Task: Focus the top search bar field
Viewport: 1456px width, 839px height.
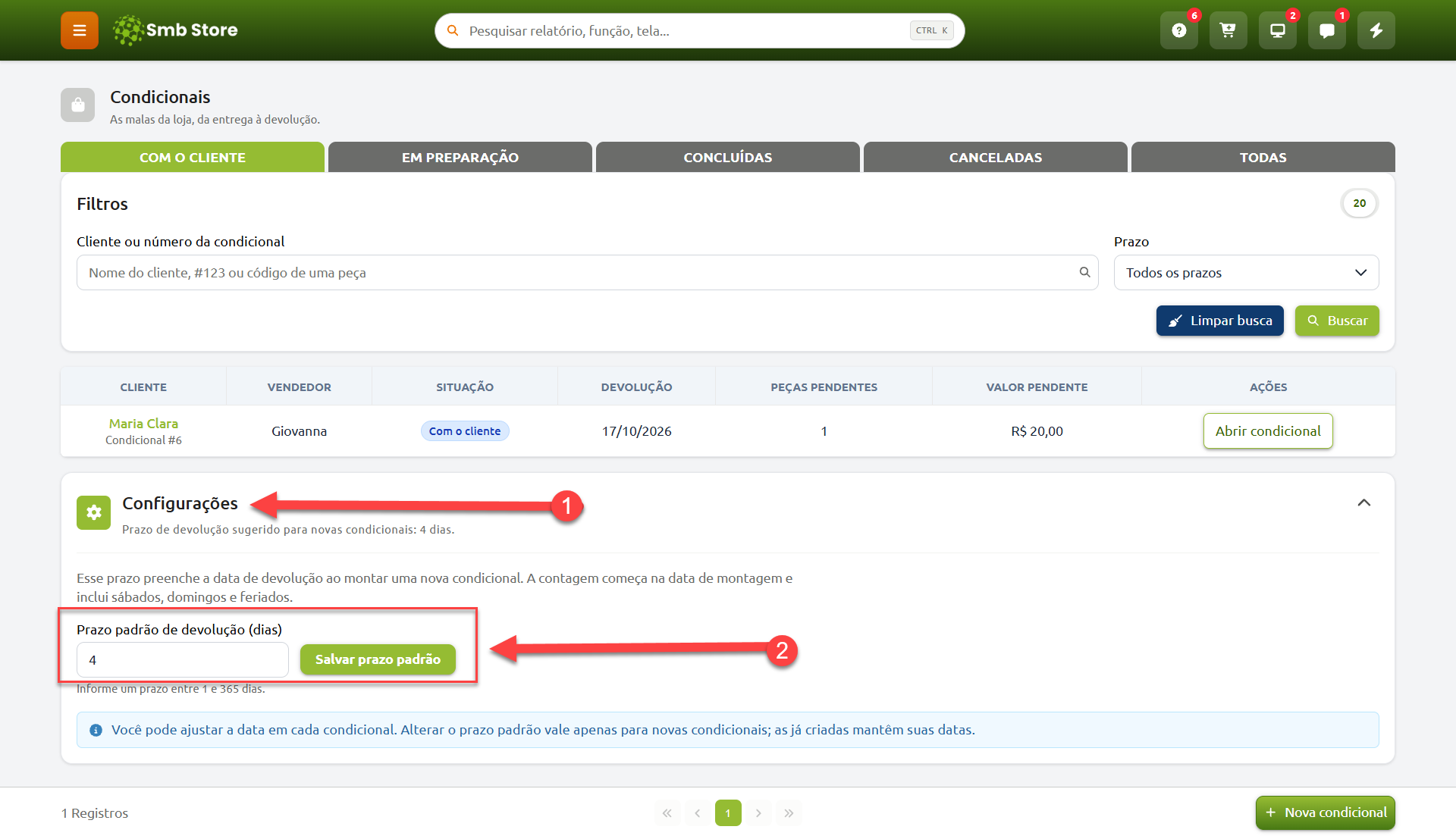Action: point(699,30)
